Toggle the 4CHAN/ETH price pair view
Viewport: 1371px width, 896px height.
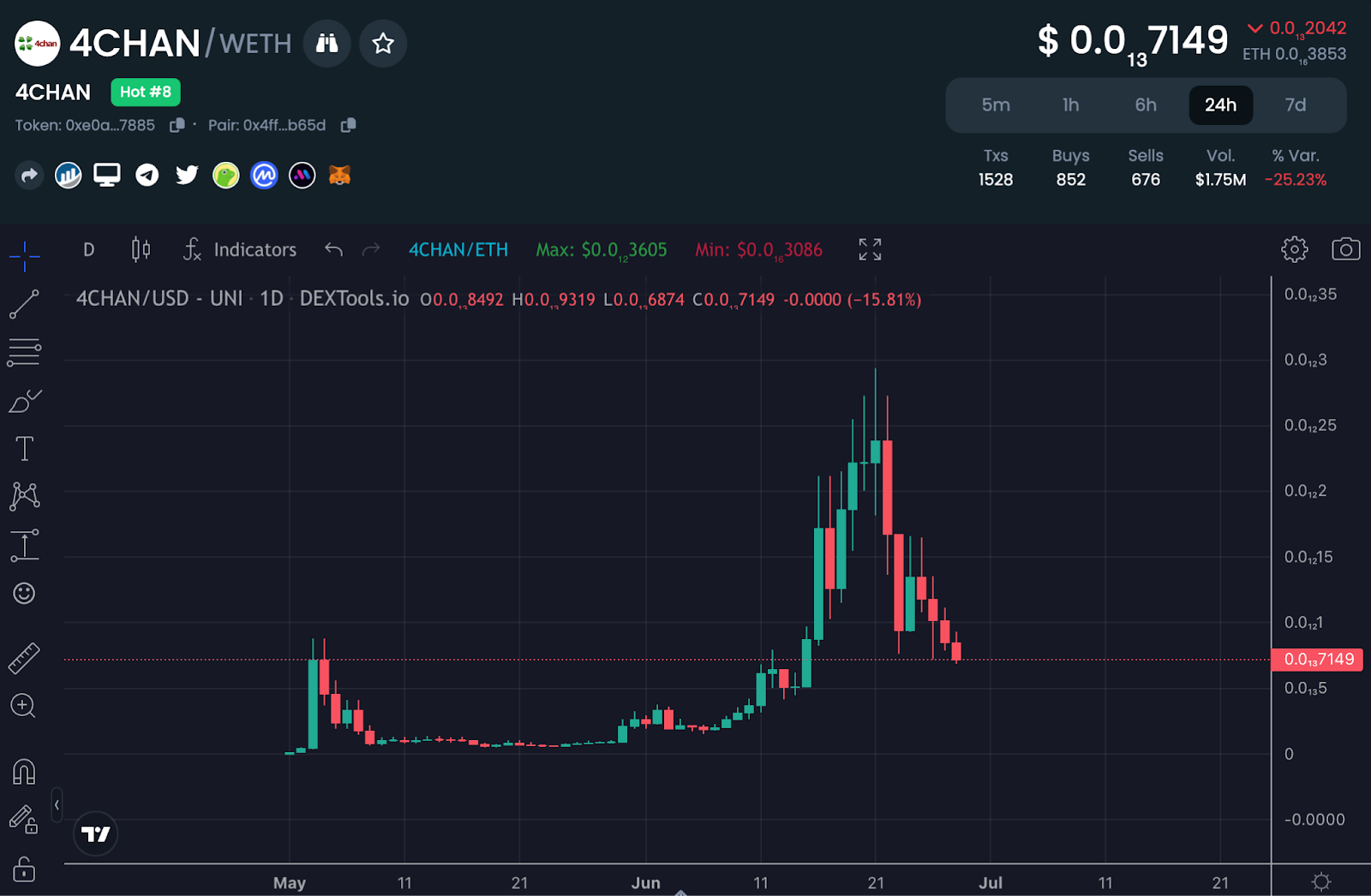coord(458,250)
